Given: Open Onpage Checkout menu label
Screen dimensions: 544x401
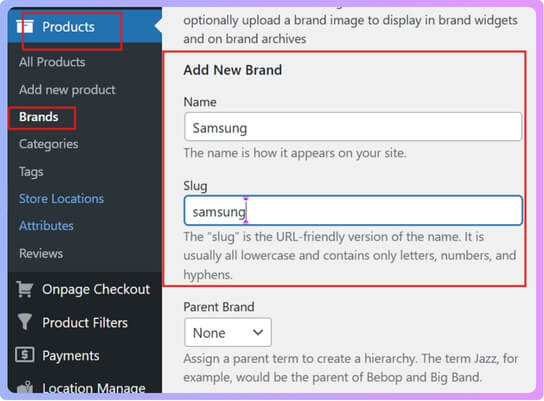Looking at the screenshot, I should pyautogui.click(x=96, y=289).
